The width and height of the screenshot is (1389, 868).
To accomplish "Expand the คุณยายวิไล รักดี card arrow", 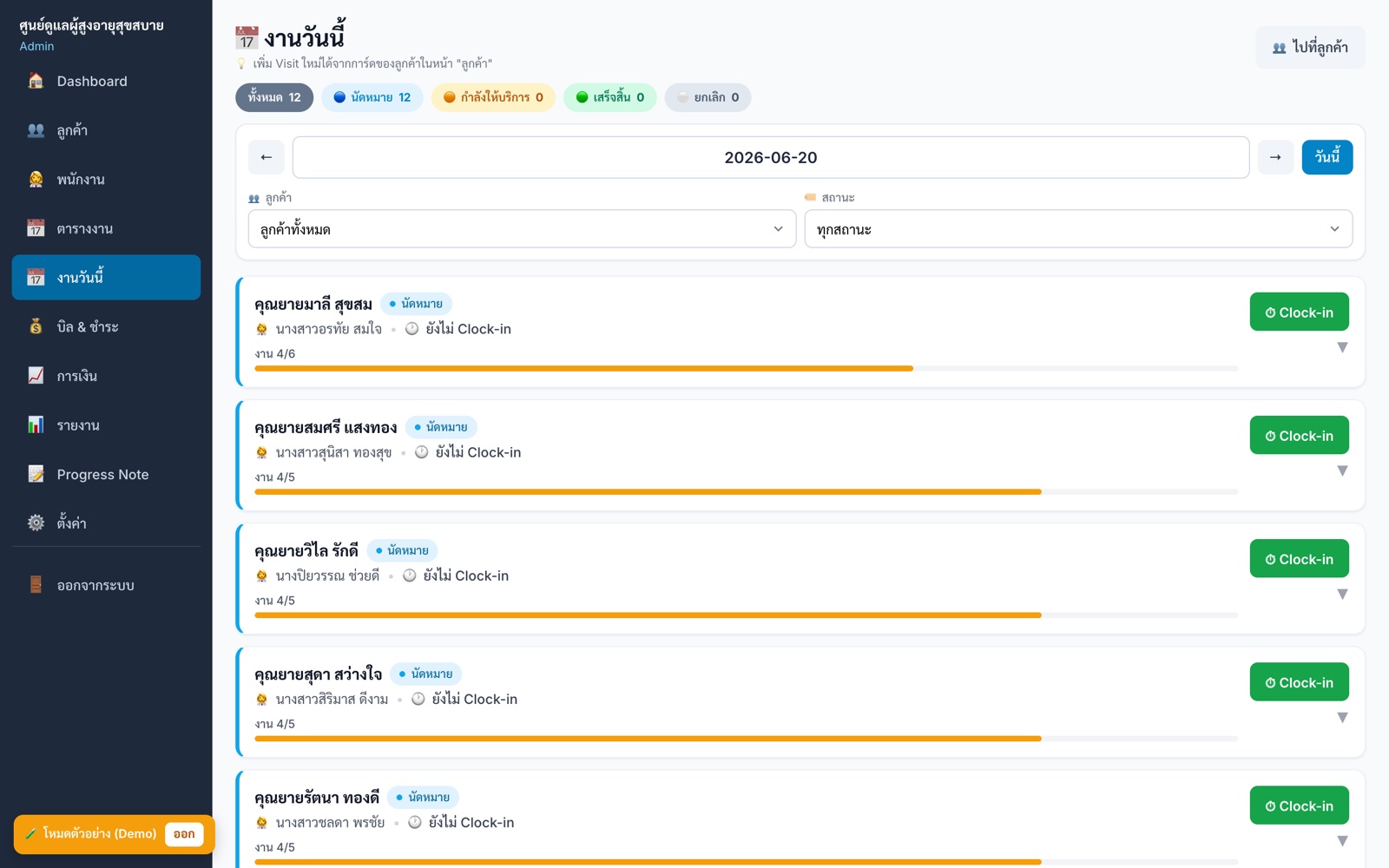I will 1342,594.
